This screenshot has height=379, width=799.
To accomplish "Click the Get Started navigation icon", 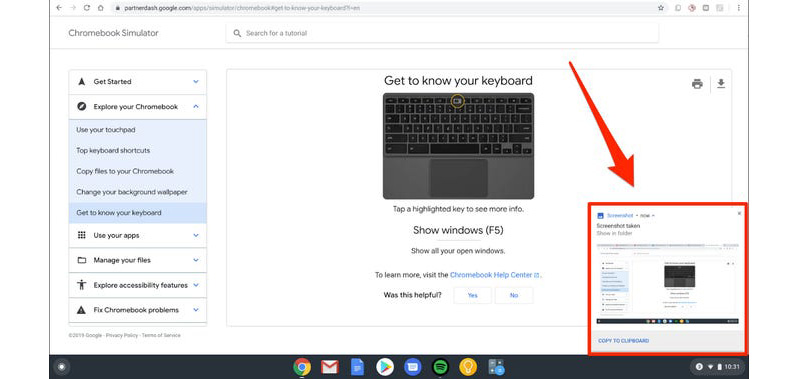I will (82, 82).
